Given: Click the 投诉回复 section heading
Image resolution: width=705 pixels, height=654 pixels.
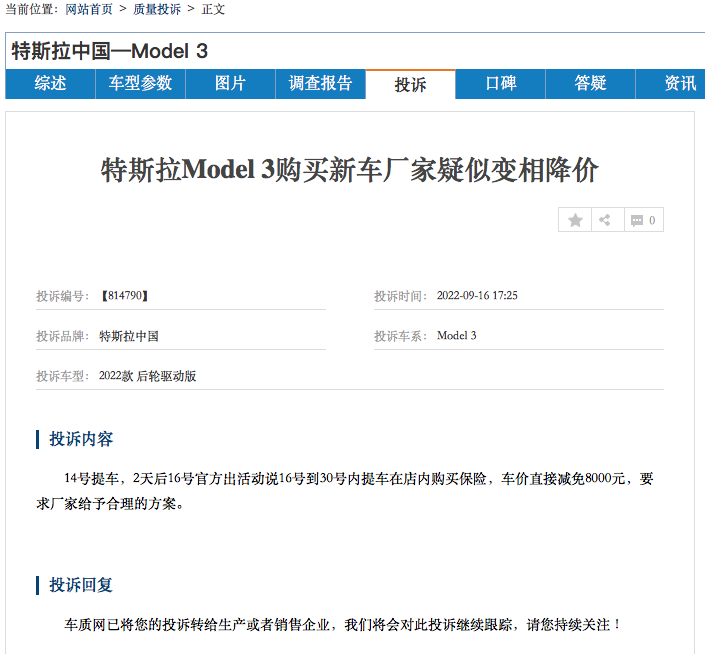Looking at the screenshot, I should (81, 585).
